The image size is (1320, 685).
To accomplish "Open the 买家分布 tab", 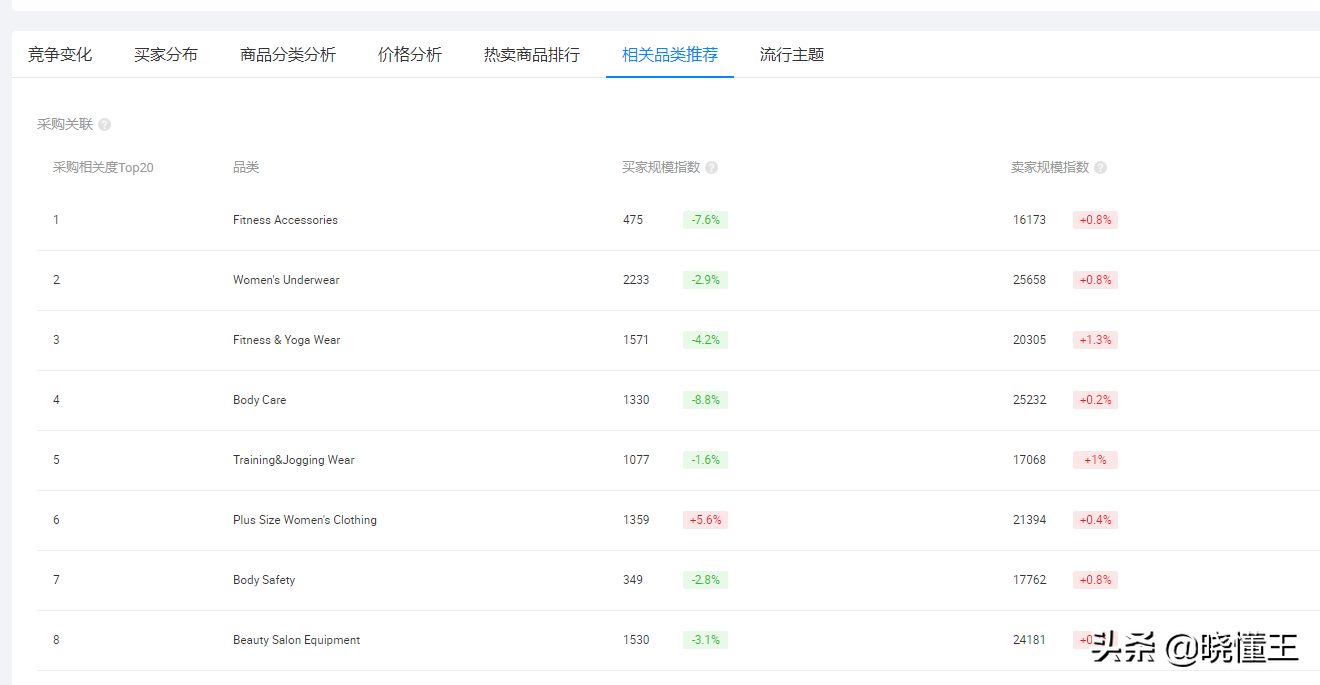I will point(166,55).
